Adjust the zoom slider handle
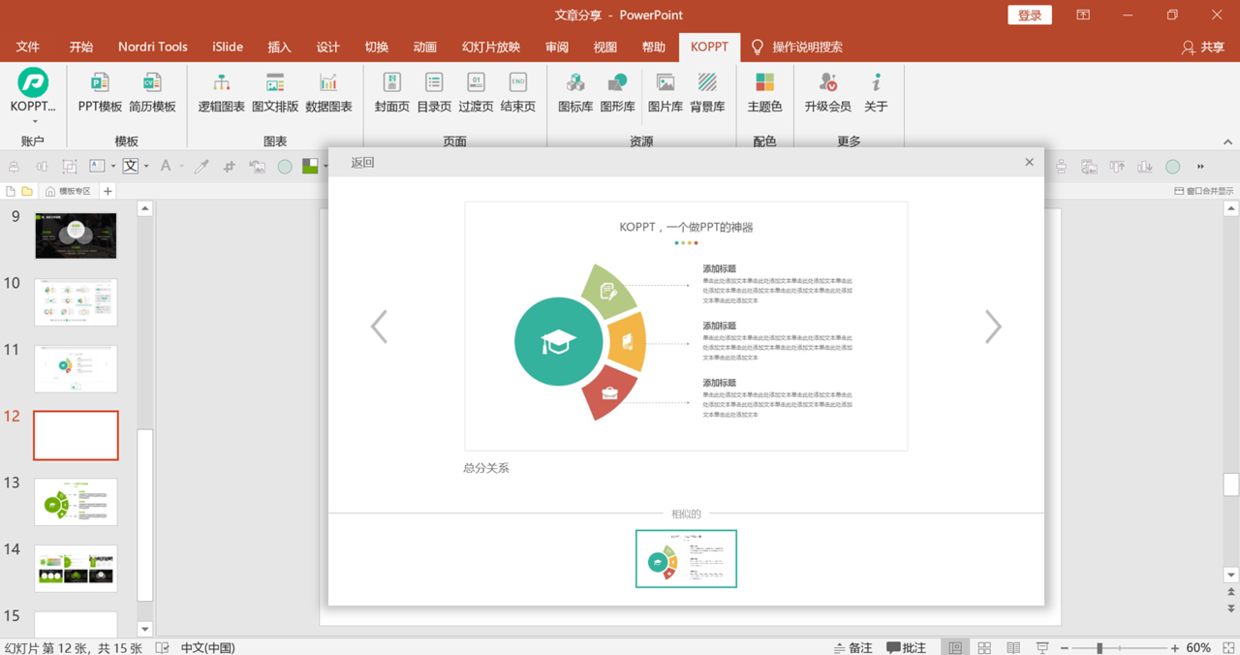 tap(1099, 648)
